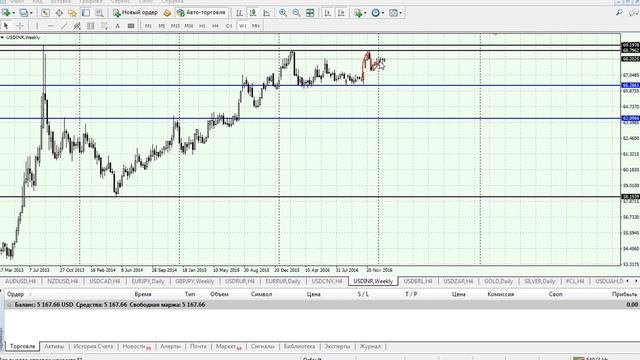The height and width of the screenshot is (360, 640).
Task: Switch to the USDCAD,H4 chart tab
Action: pos(104,281)
